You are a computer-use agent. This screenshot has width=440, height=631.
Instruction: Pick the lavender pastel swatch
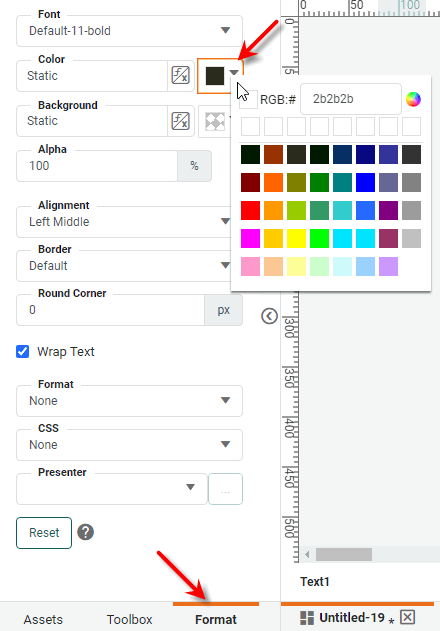[x=388, y=266]
